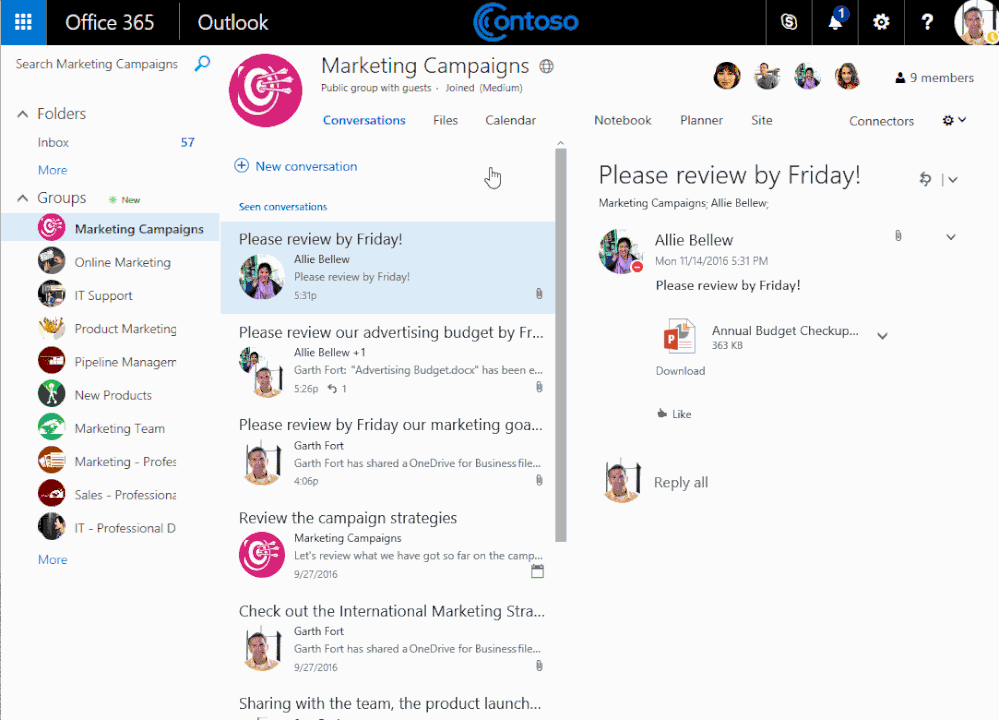This screenshot has height=720, width=999.
Task: Open 'Please review by Friday our marketing goals' conversation
Action: point(389,453)
